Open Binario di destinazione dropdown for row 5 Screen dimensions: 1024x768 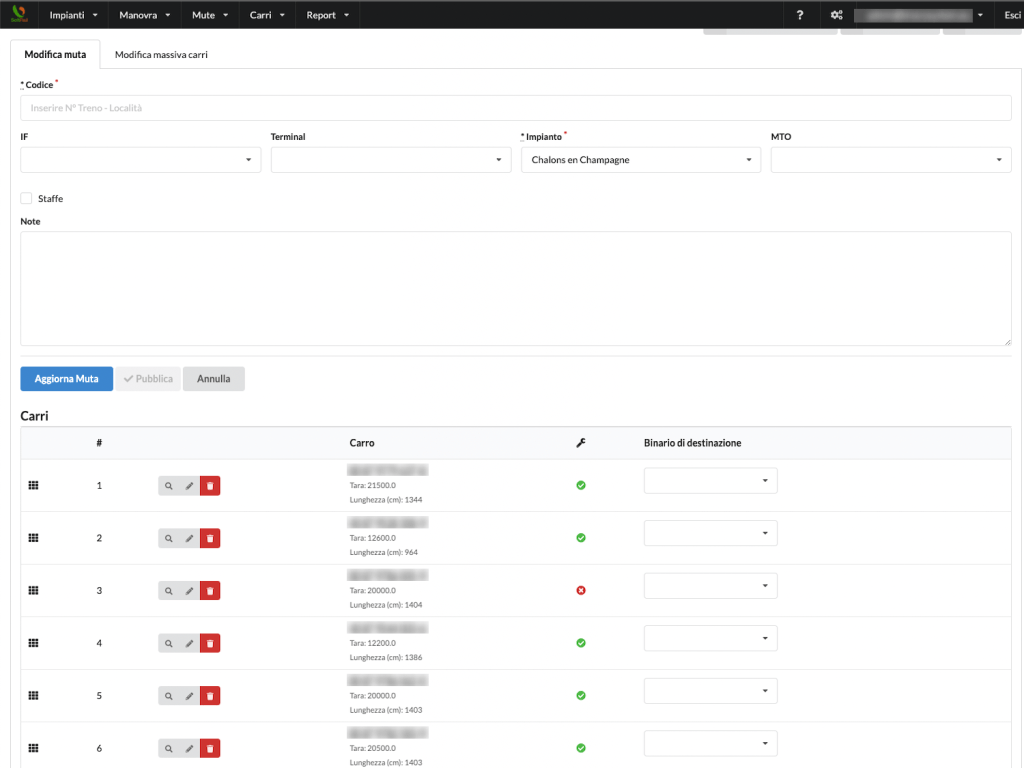(x=711, y=691)
